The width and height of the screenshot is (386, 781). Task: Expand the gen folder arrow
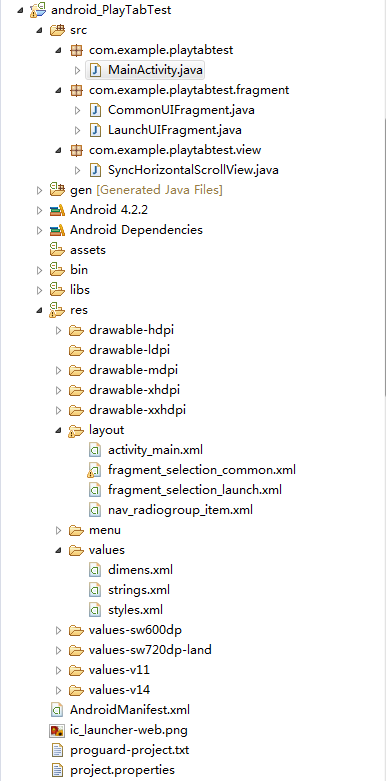pyautogui.click(x=39, y=190)
